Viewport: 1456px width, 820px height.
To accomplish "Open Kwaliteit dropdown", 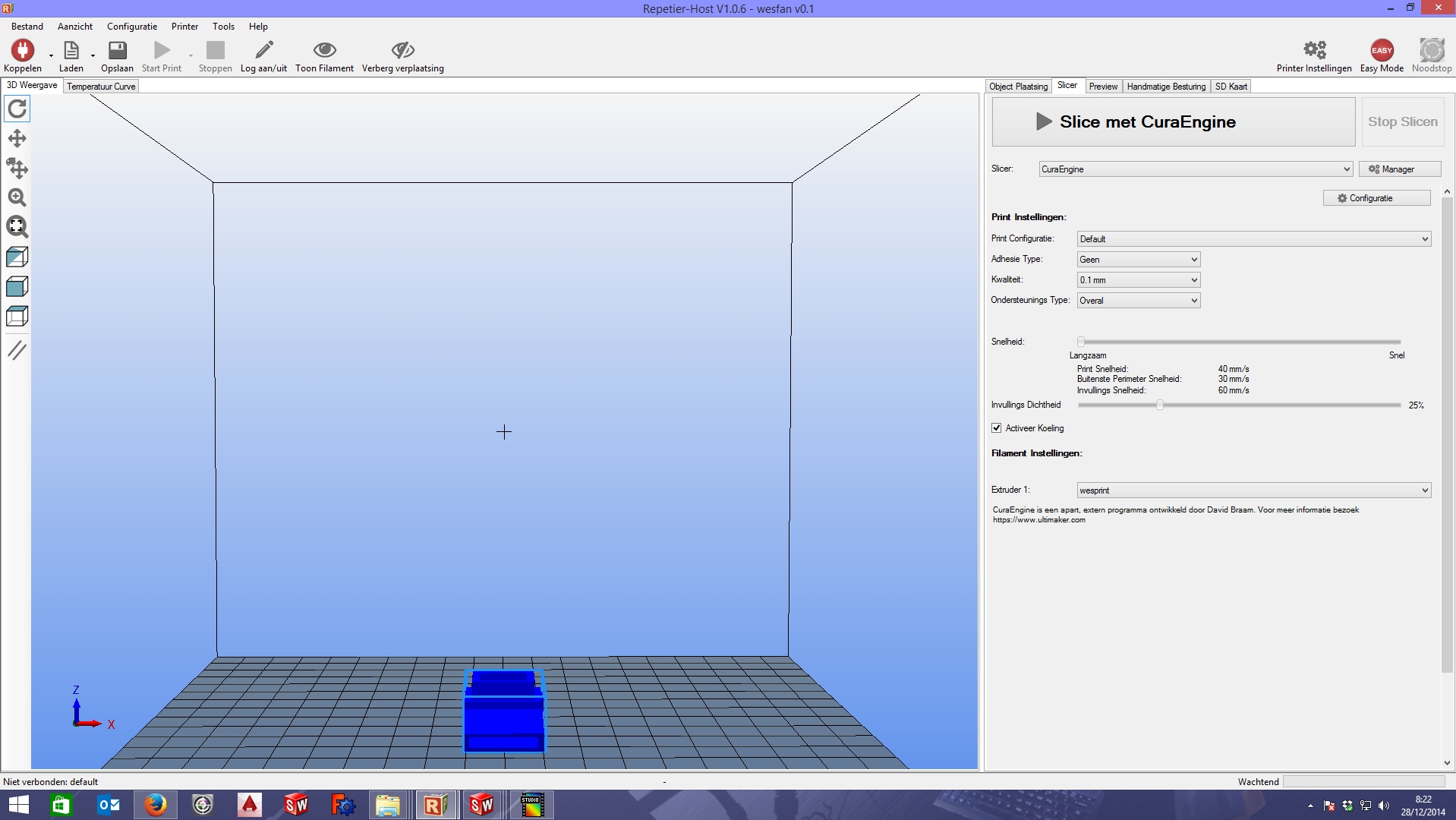I will pos(1139,280).
